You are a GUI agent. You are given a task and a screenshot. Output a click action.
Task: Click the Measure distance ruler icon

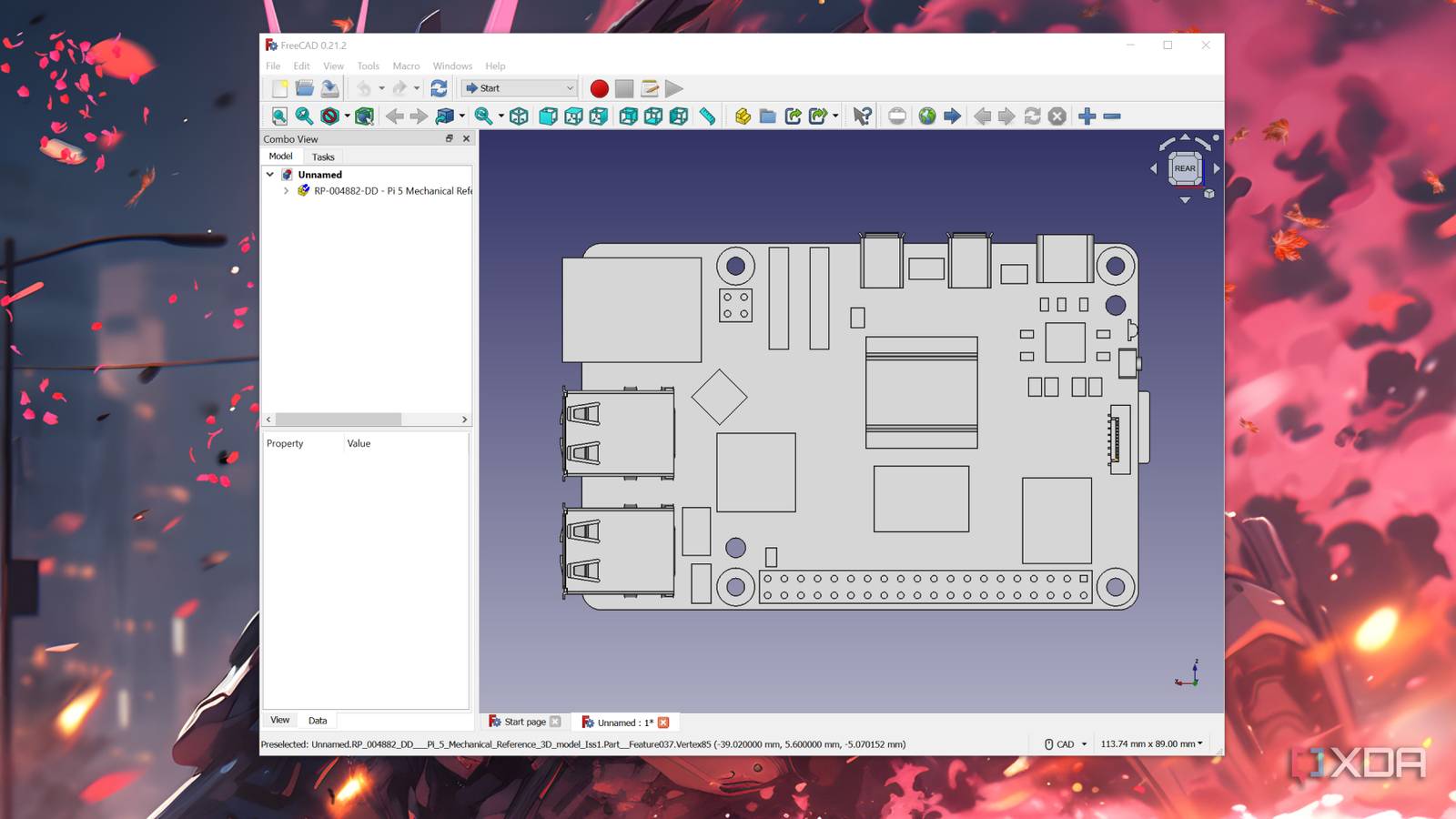(707, 116)
